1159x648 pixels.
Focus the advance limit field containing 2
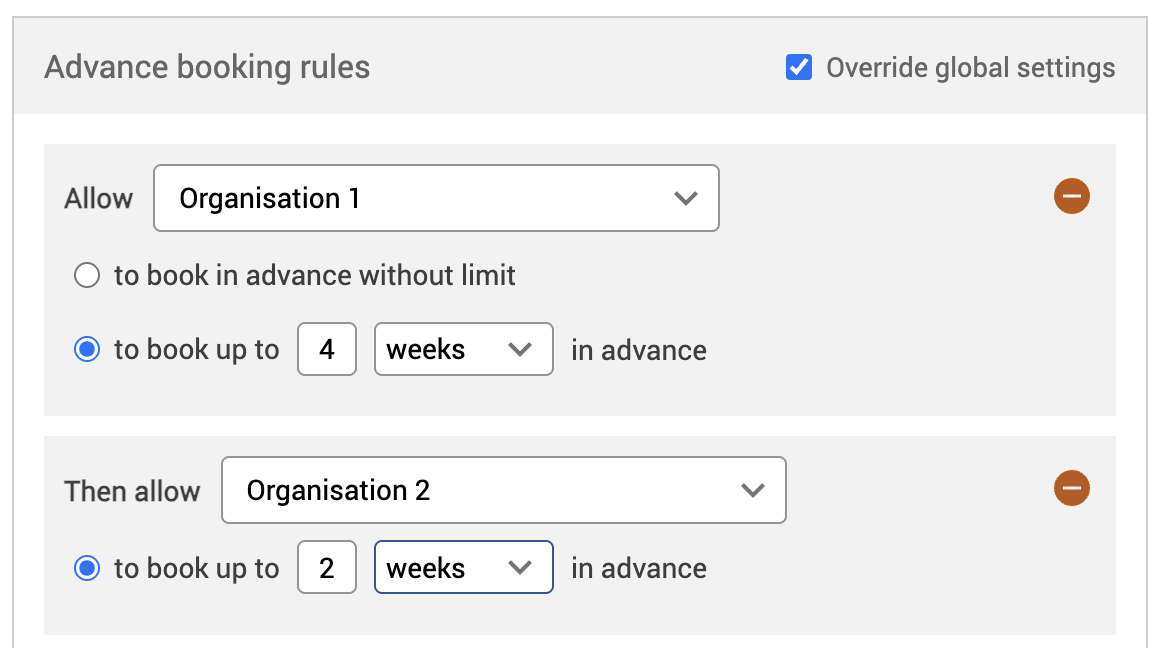point(327,568)
